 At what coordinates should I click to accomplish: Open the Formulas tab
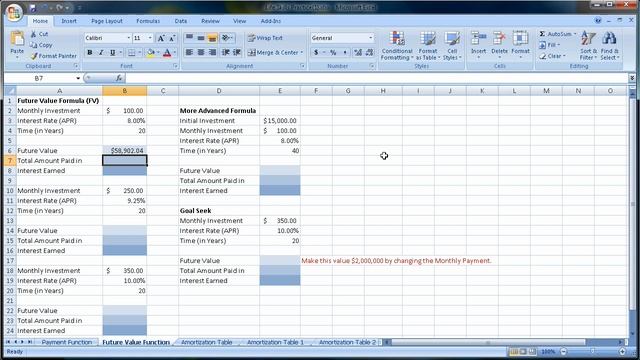[x=148, y=21]
